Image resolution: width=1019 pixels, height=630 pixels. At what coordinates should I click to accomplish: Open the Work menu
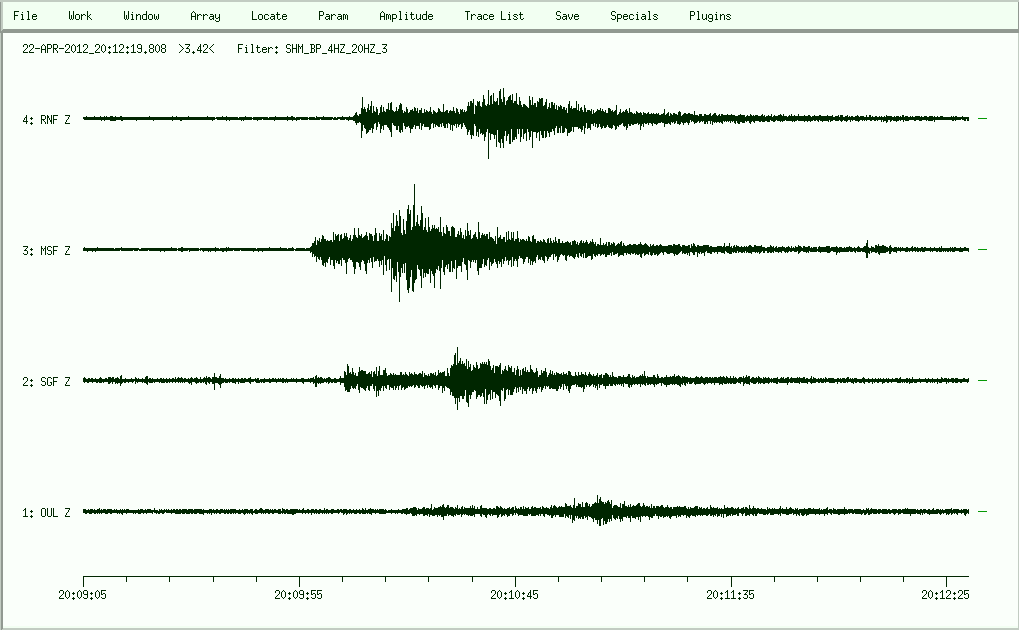point(80,16)
